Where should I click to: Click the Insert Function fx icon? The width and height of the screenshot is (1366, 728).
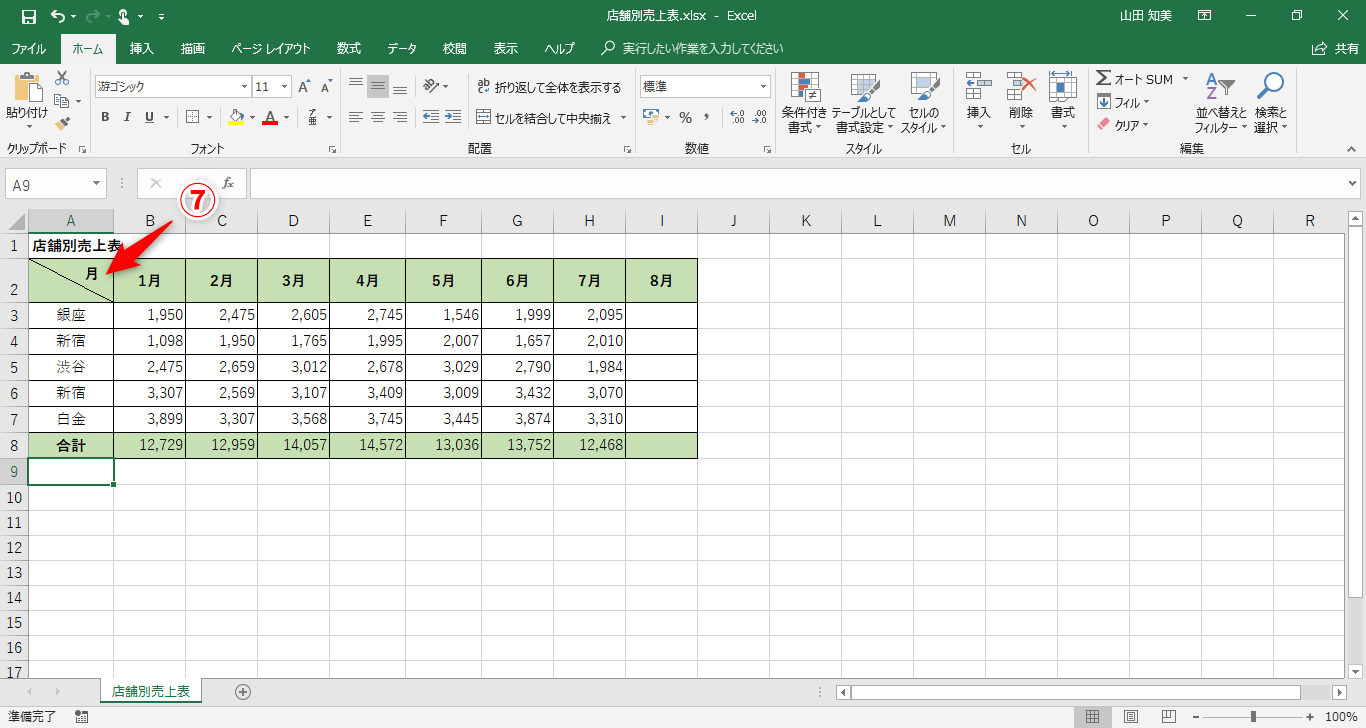pyautogui.click(x=228, y=183)
